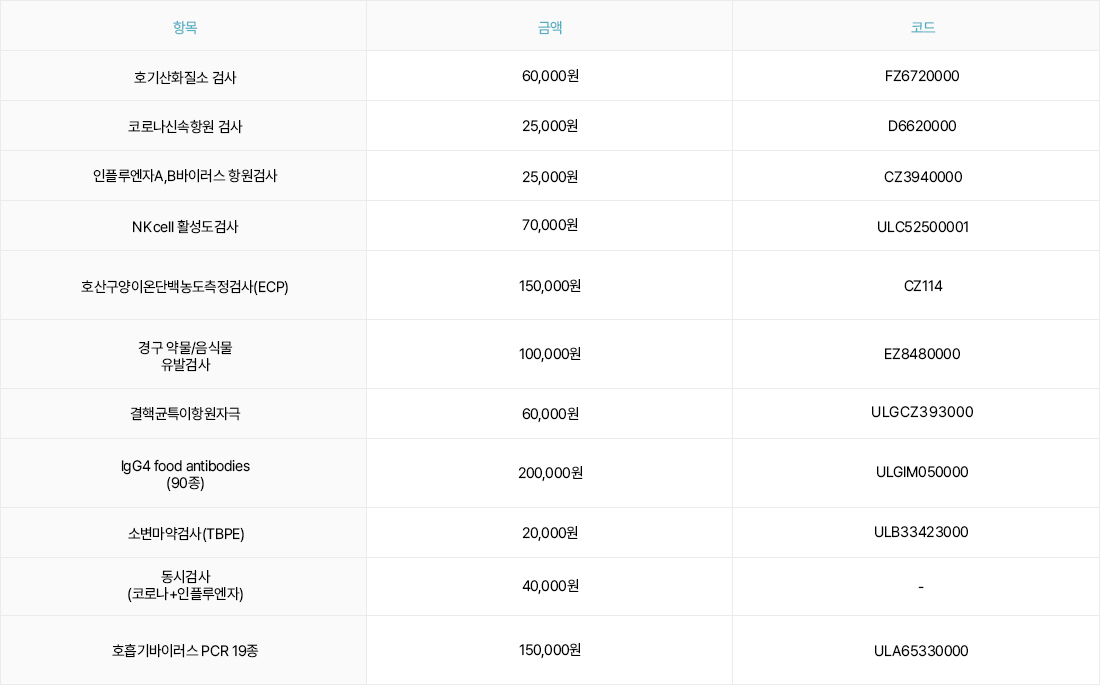Click the code EZ8480000
This screenshot has width=1100, height=685.
point(922,354)
